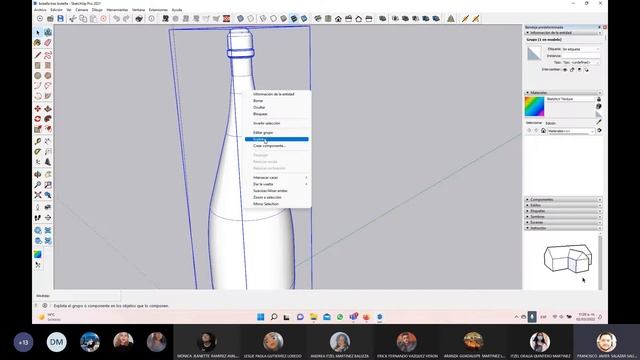
Task: Click the house Instructor illustration
Action: pos(568,258)
